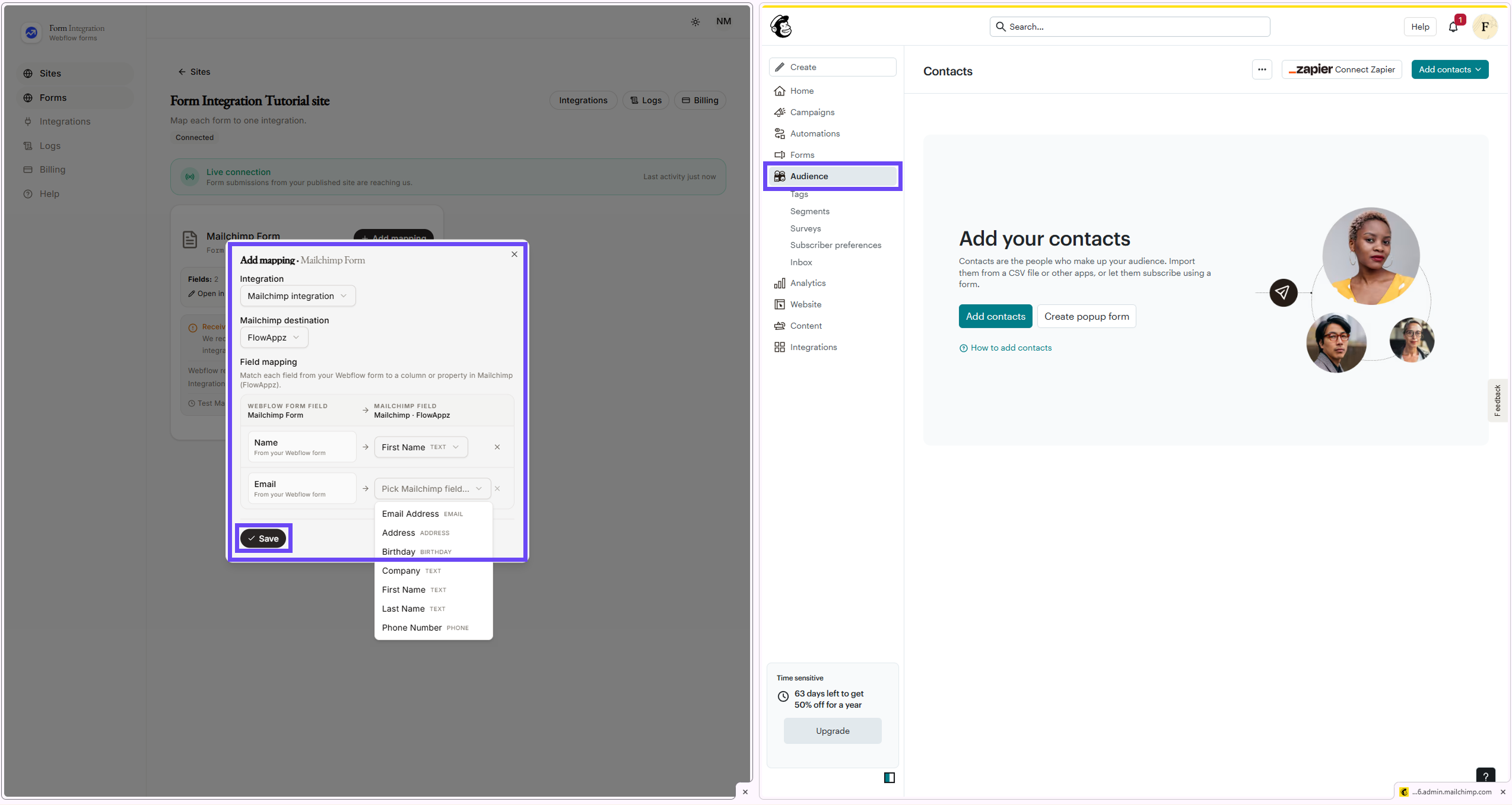Image resolution: width=1512 pixels, height=805 pixels.
Task: Go back to Sites via arrow link
Action: pos(194,72)
